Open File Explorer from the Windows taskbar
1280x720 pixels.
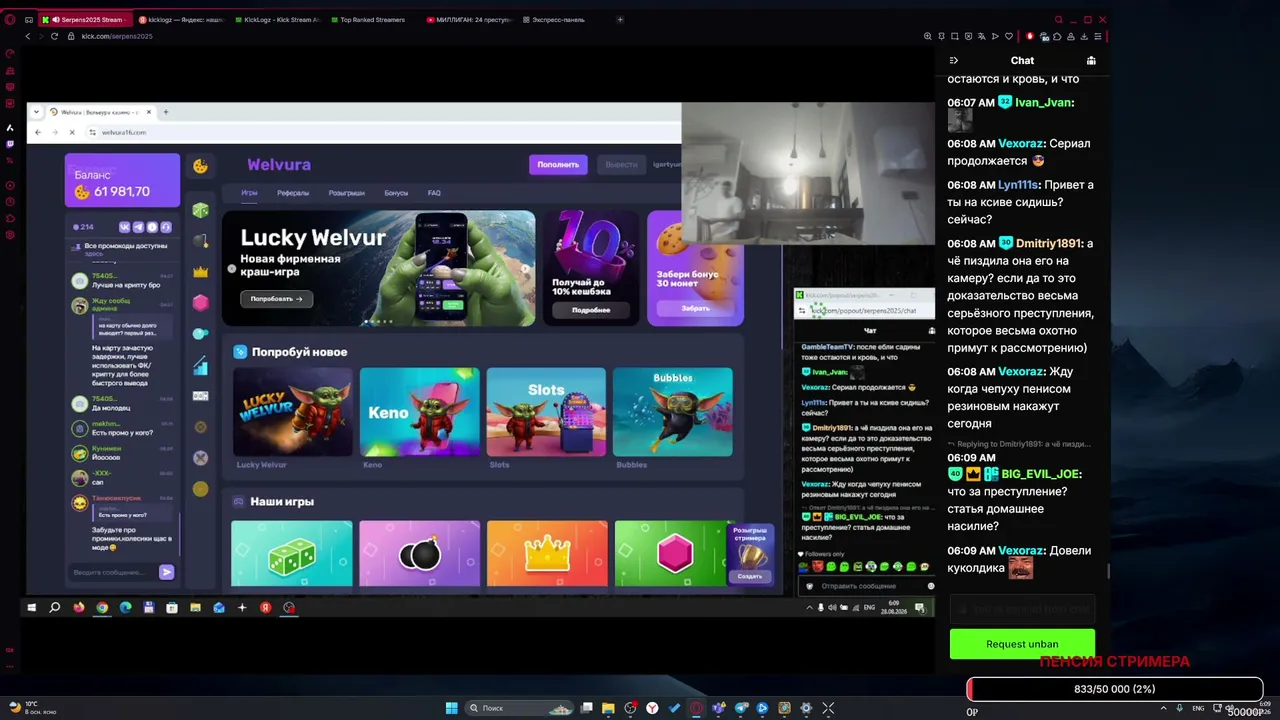608,708
